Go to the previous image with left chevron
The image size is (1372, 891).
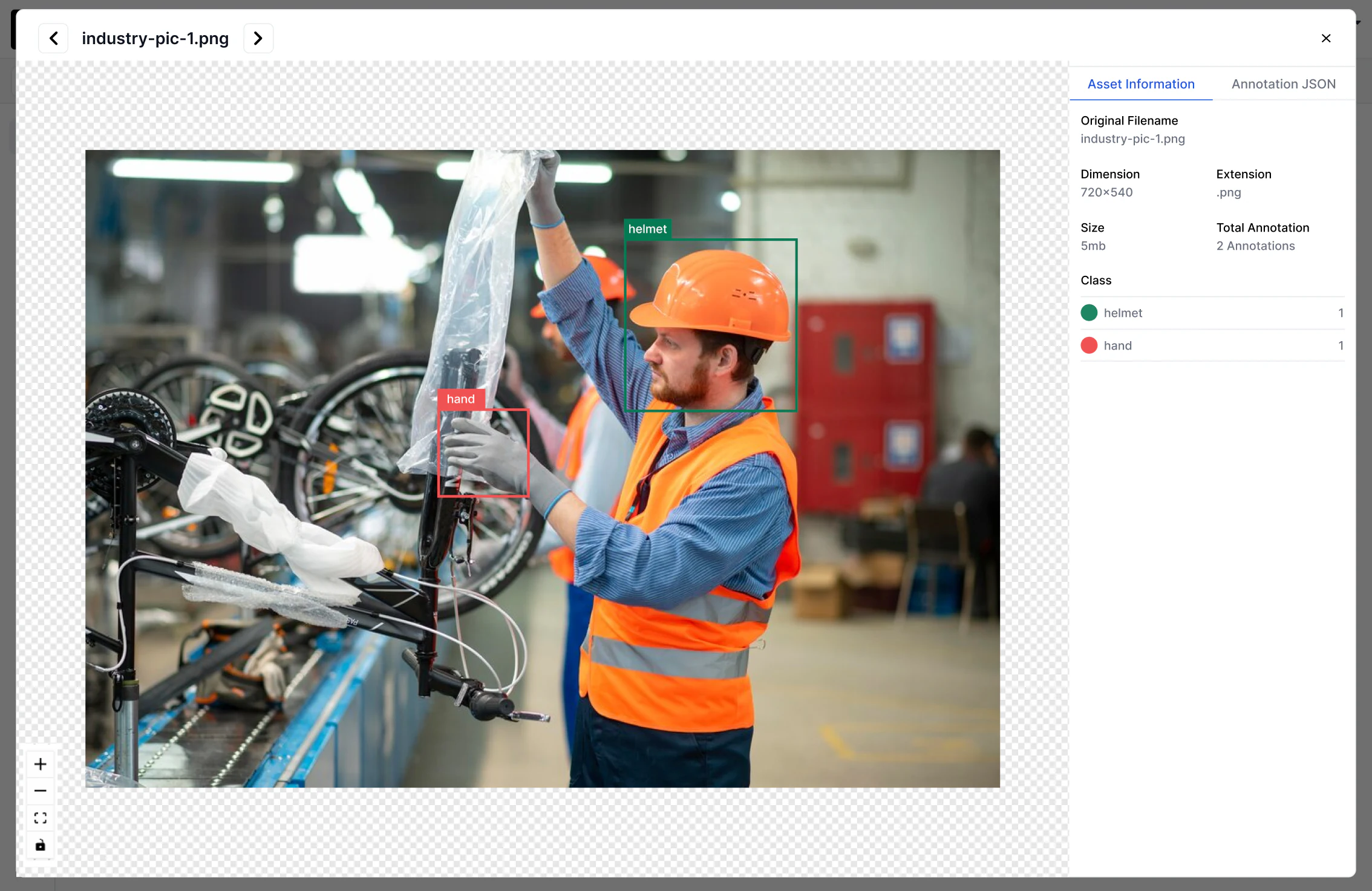point(53,38)
